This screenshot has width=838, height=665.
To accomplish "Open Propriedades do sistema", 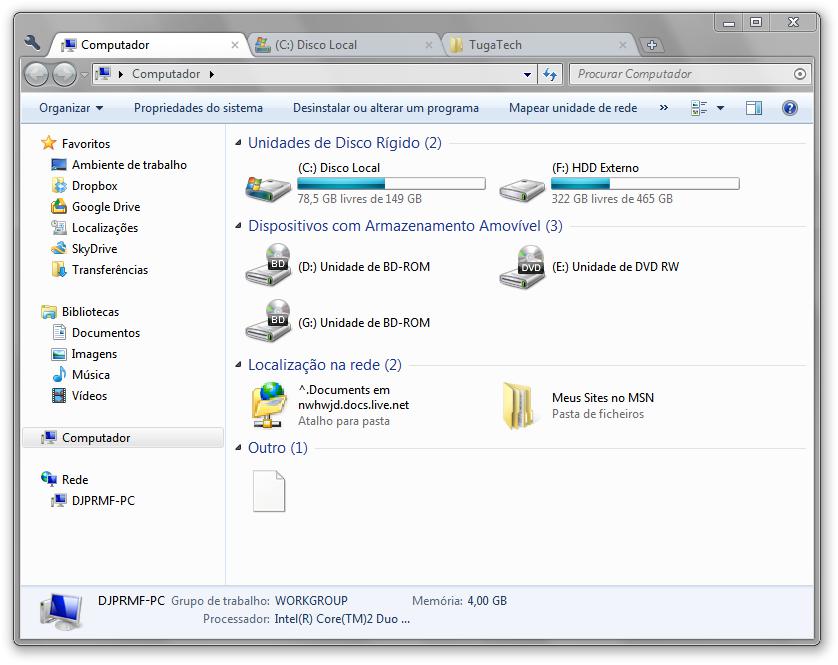I will (x=198, y=108).
